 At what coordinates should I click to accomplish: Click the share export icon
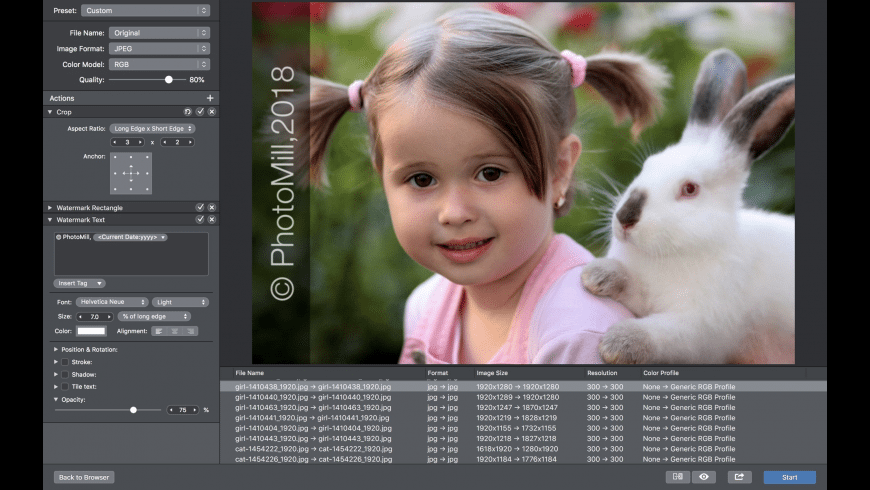coord(739,477)
